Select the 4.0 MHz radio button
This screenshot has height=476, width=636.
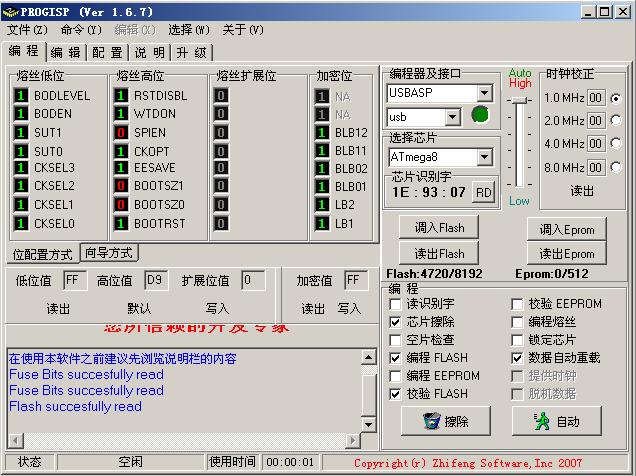(x=616, y=143)
